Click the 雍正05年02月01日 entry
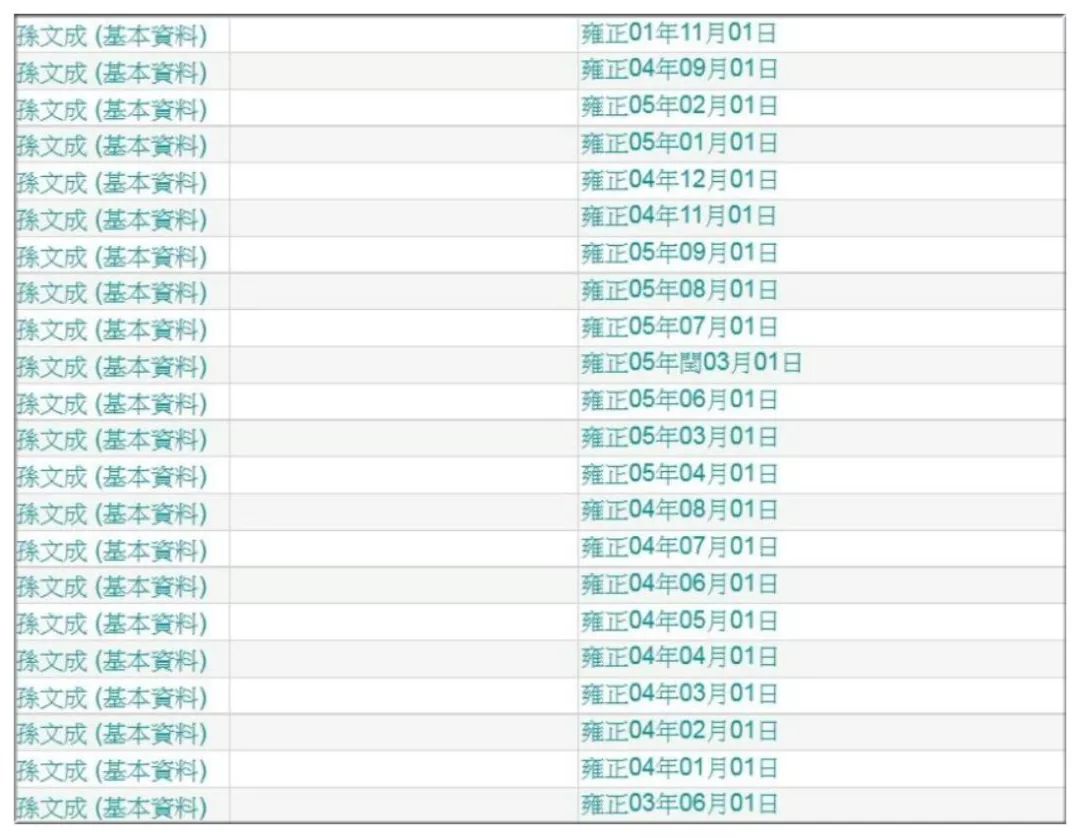The image size is (1080, 838). [x=678, y=107]
